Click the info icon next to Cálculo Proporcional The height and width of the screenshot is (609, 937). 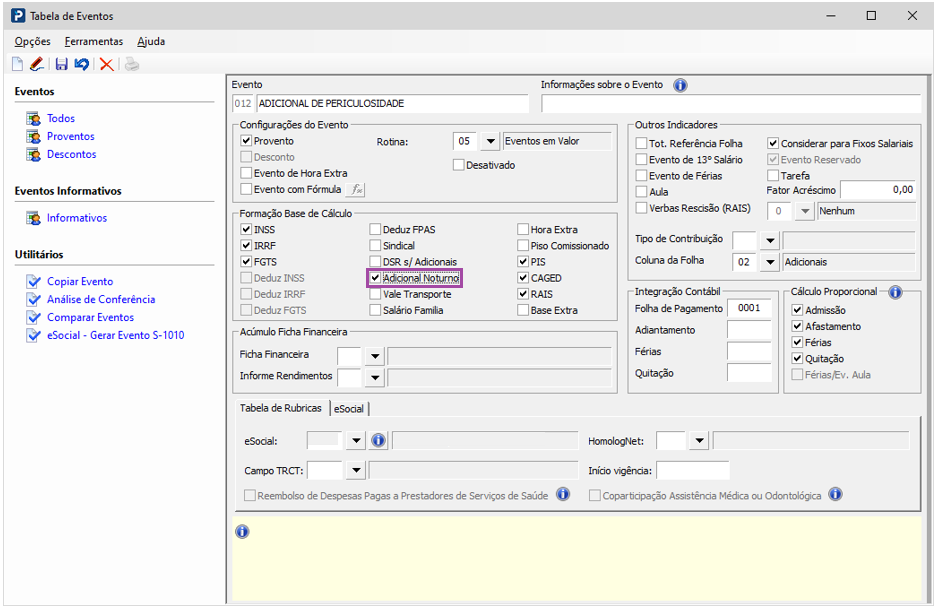click(895, 292)
